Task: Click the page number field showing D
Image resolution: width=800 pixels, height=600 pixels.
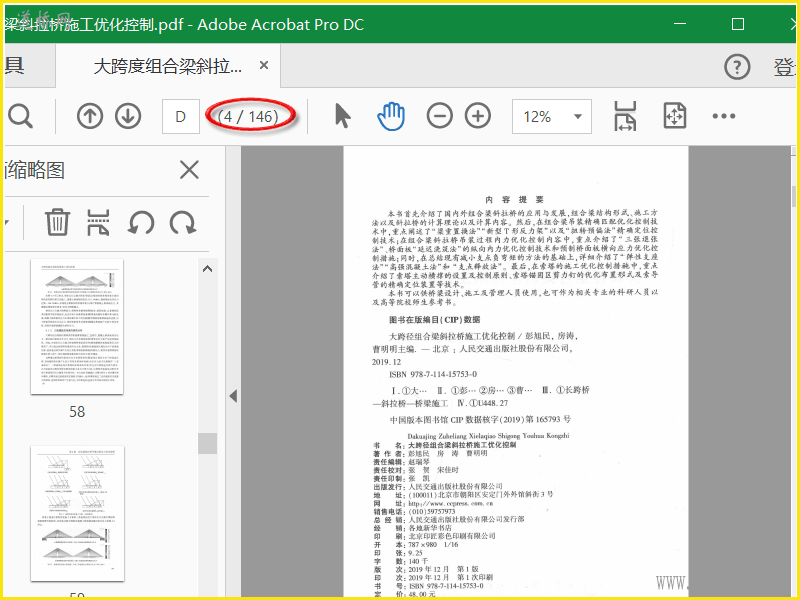Action: 181,116
